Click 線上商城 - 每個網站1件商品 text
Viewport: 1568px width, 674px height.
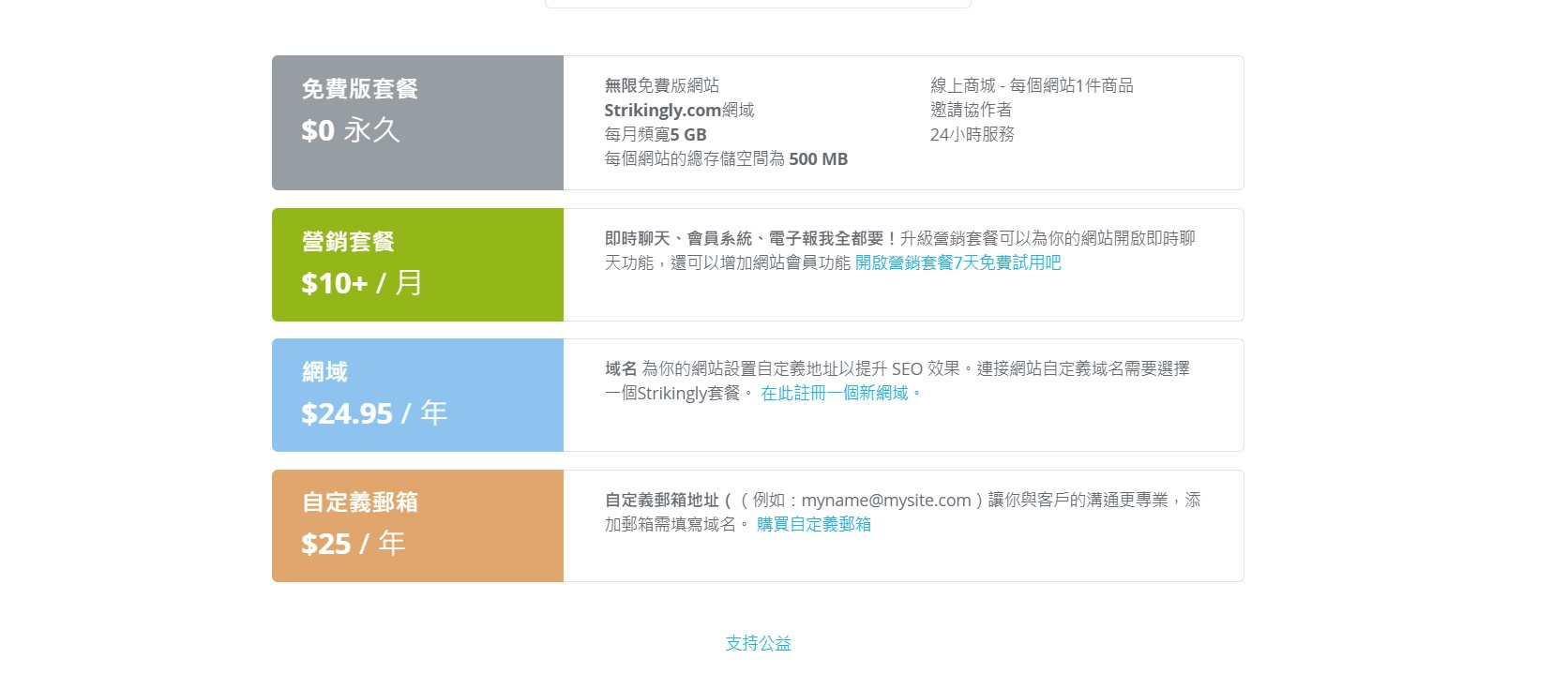(x=1032, y=86)
